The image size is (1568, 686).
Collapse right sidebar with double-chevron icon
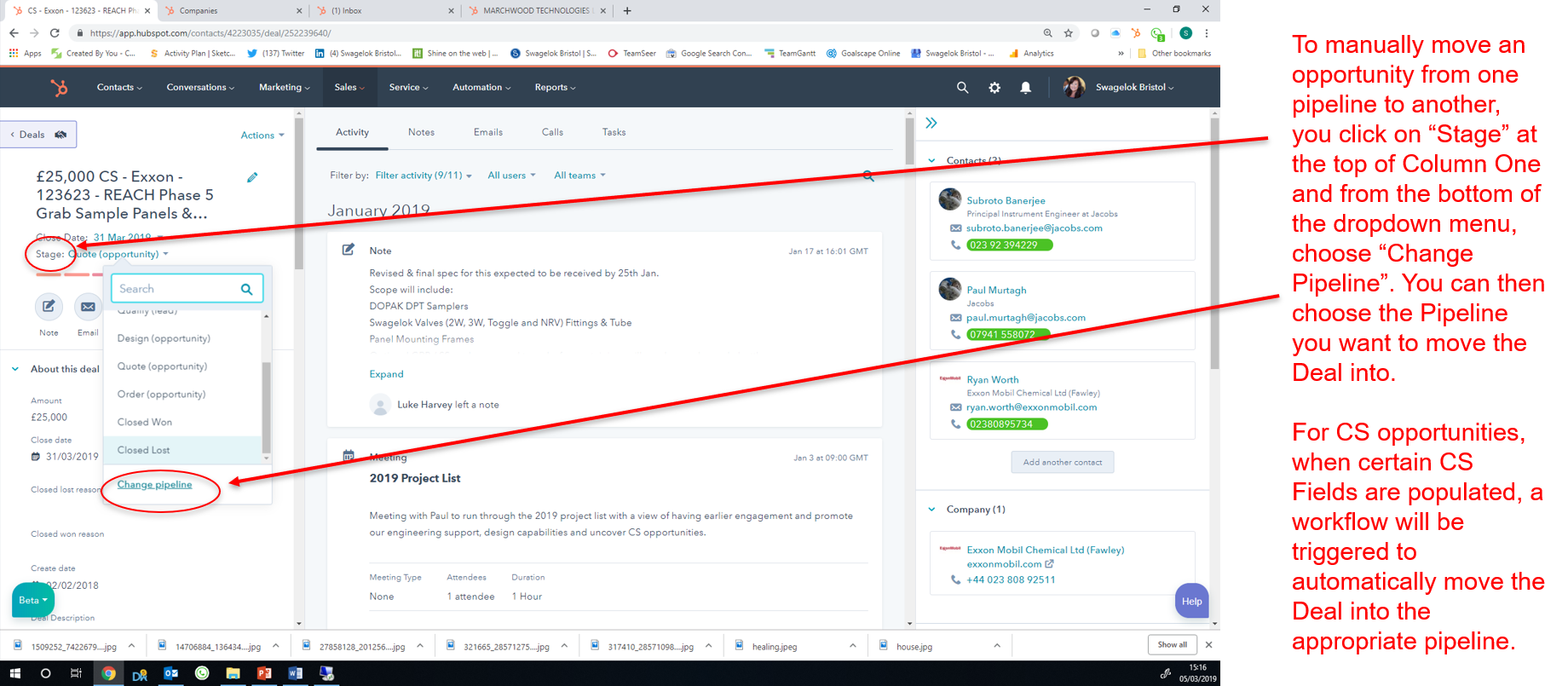931,123
